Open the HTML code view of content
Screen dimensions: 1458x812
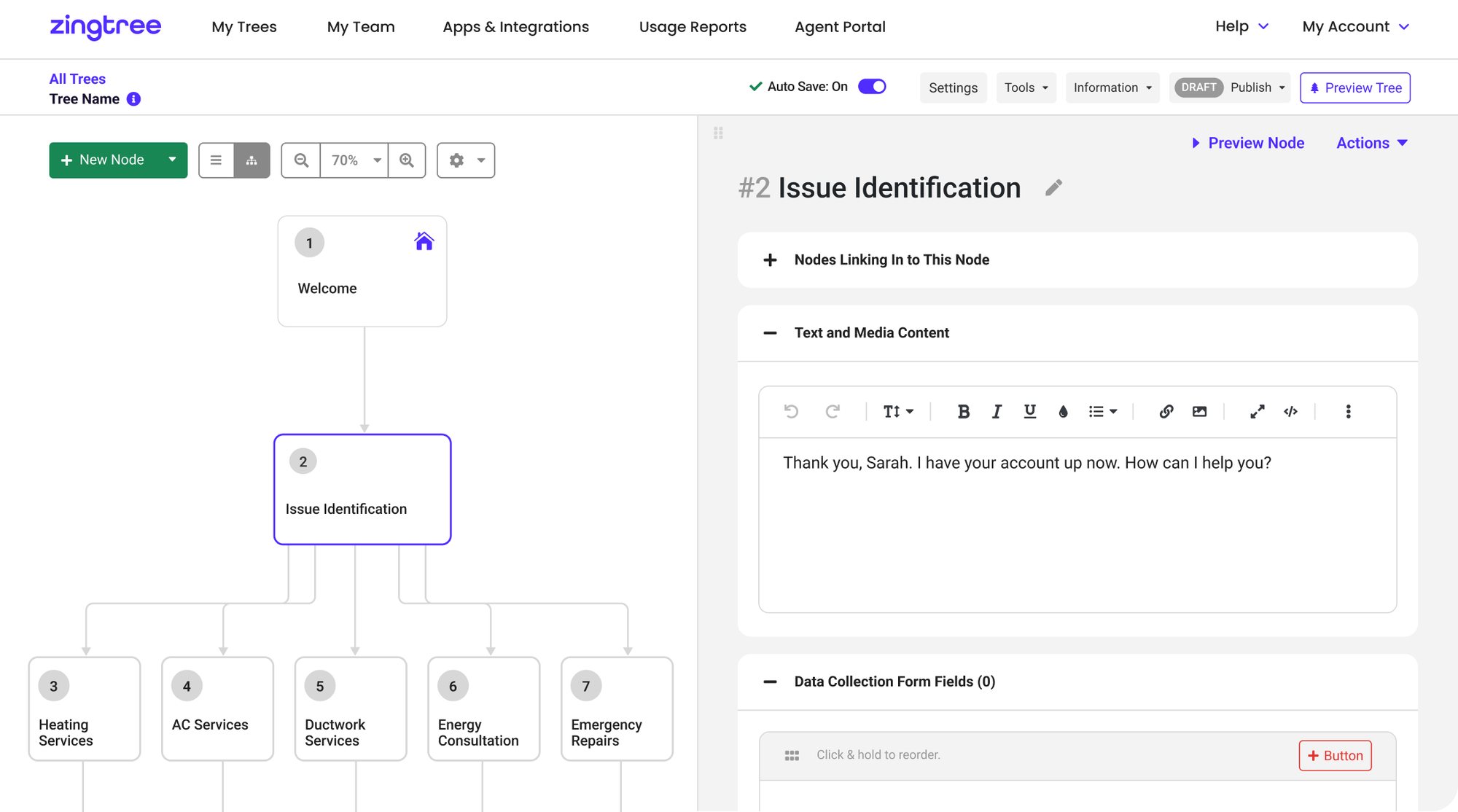pyautogui.click(x=1290, y=411)
